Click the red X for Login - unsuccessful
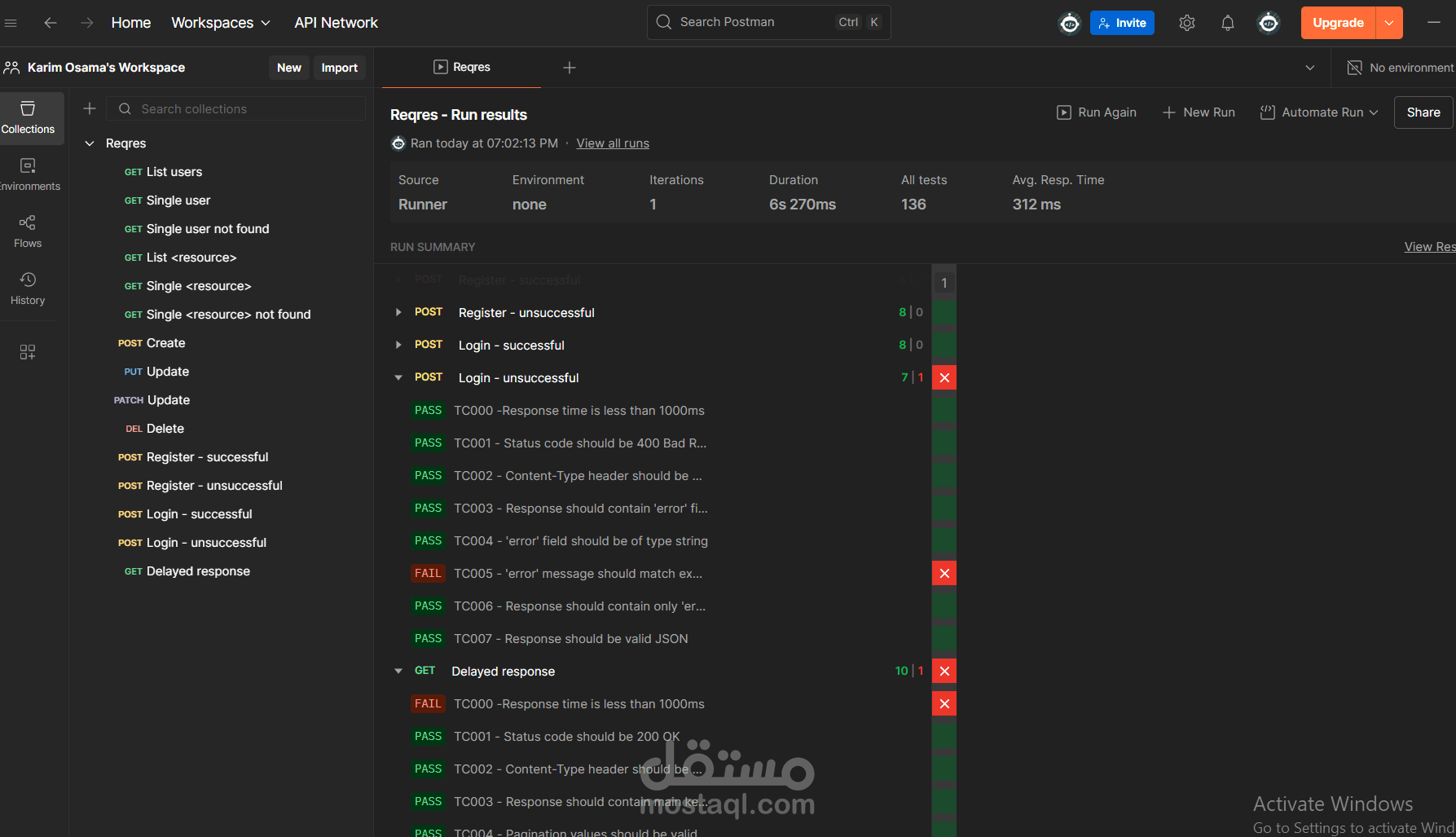Viewport: 1456px width, 837px height. pos(944,377)
